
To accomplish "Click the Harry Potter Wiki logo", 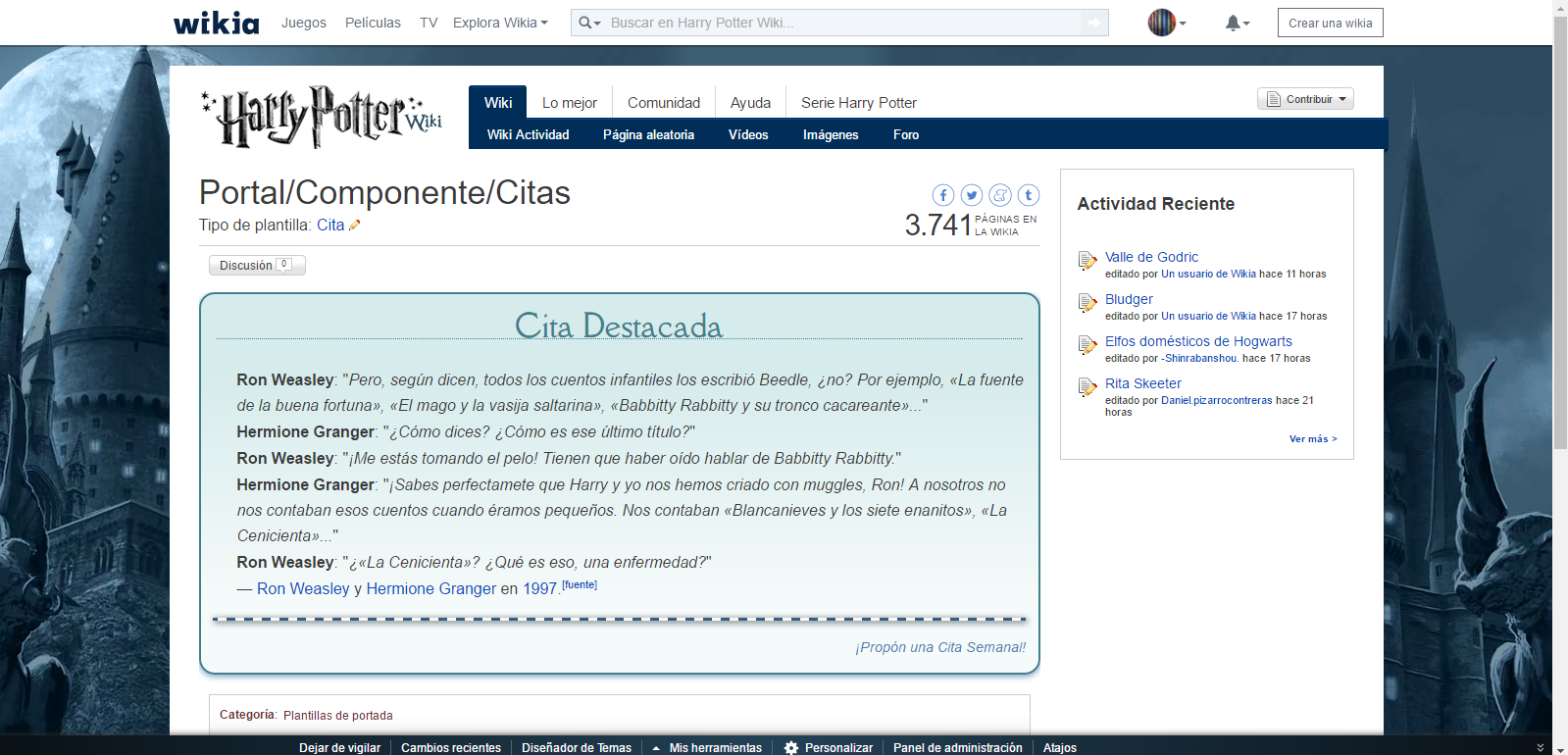I will coord(322,117).
